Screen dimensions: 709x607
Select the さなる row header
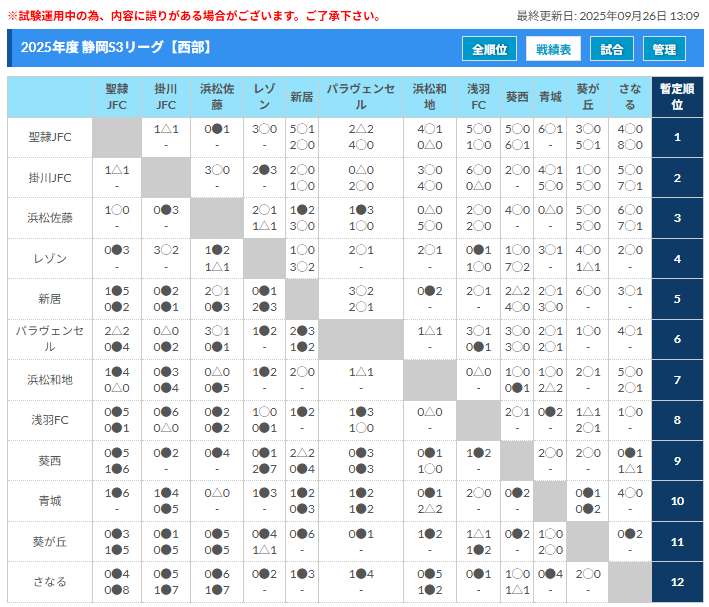pyautogui.click(x=50, y=582)
